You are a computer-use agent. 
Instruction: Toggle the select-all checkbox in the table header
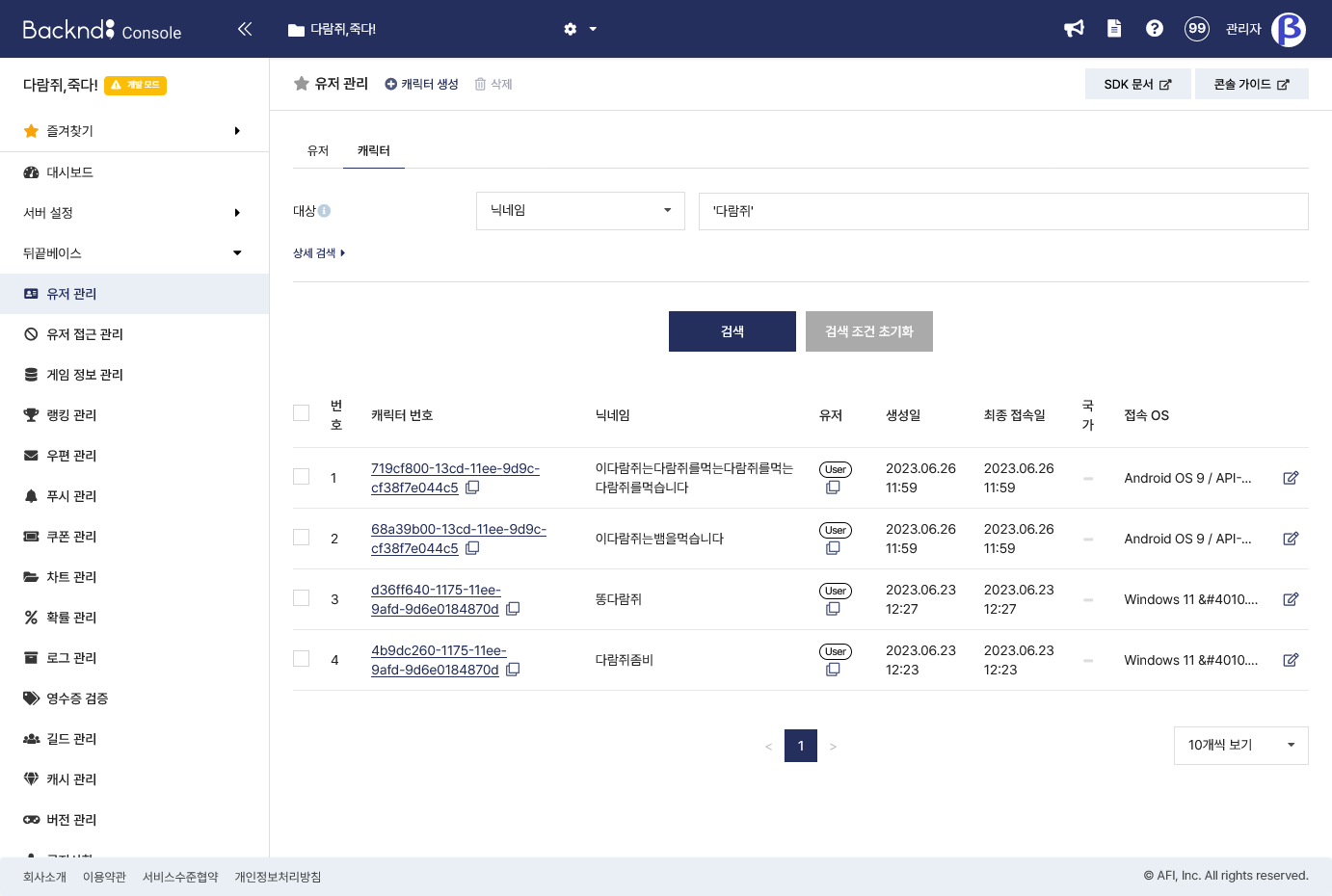click(302, 413)
